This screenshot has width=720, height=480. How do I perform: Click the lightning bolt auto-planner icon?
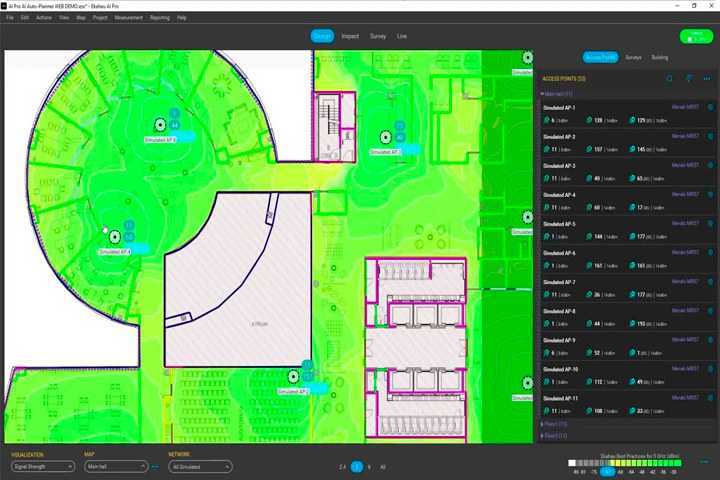pyautogui.click(x=688, y=79)
